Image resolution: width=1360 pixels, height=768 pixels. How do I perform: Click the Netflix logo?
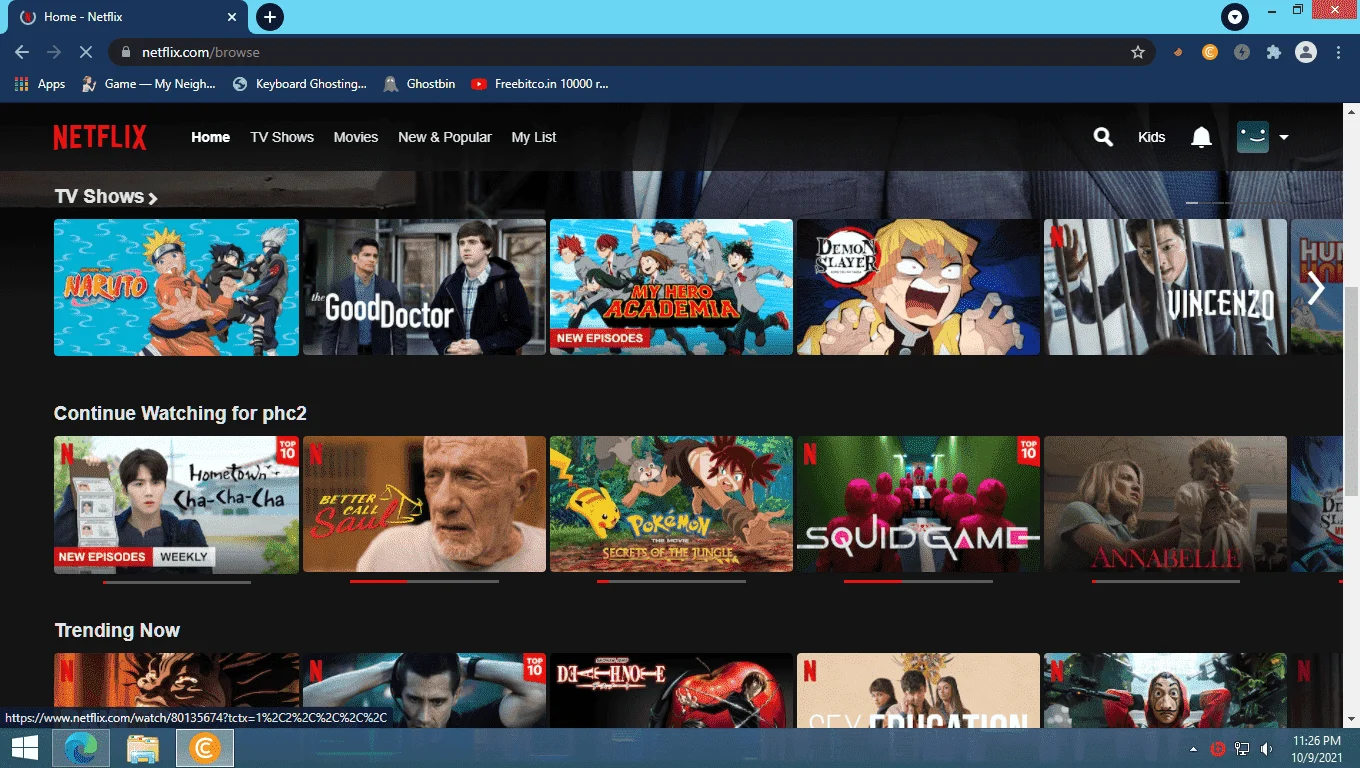(100, 137)
